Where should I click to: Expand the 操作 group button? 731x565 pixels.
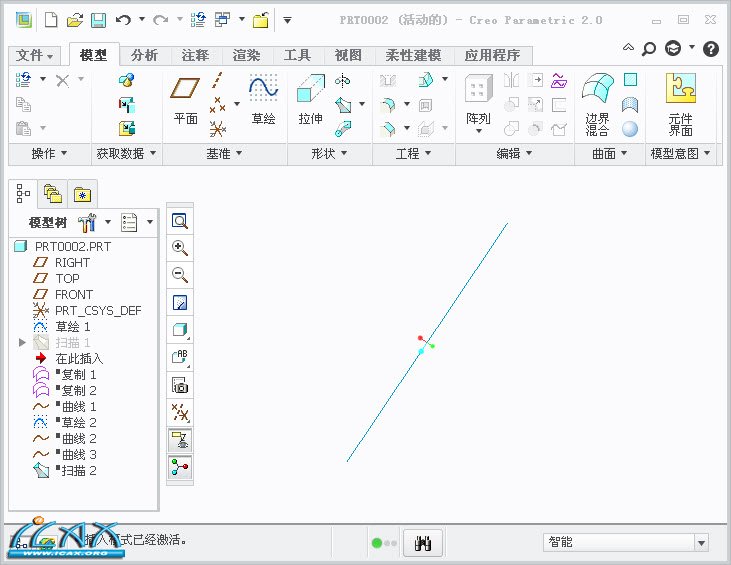[49, 154]
